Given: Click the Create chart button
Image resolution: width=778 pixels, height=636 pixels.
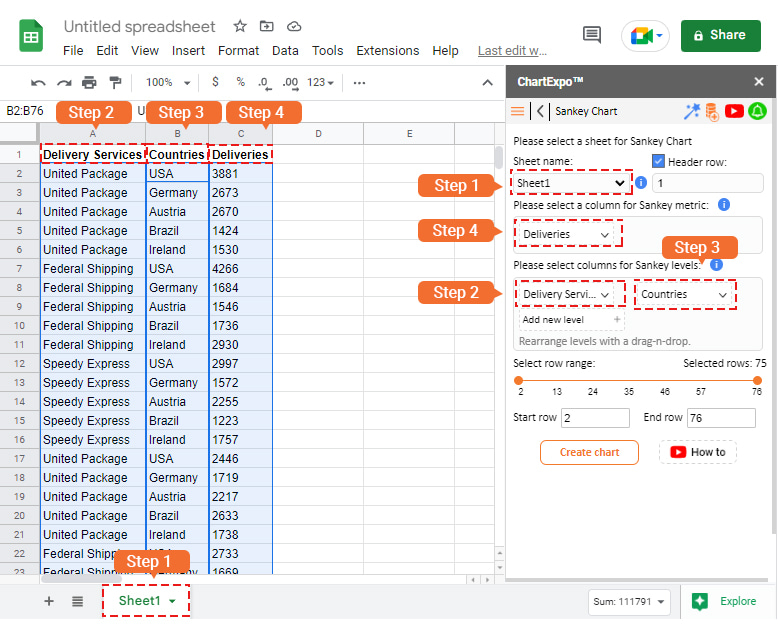Looking at the screenshot, I should [589, 452].
